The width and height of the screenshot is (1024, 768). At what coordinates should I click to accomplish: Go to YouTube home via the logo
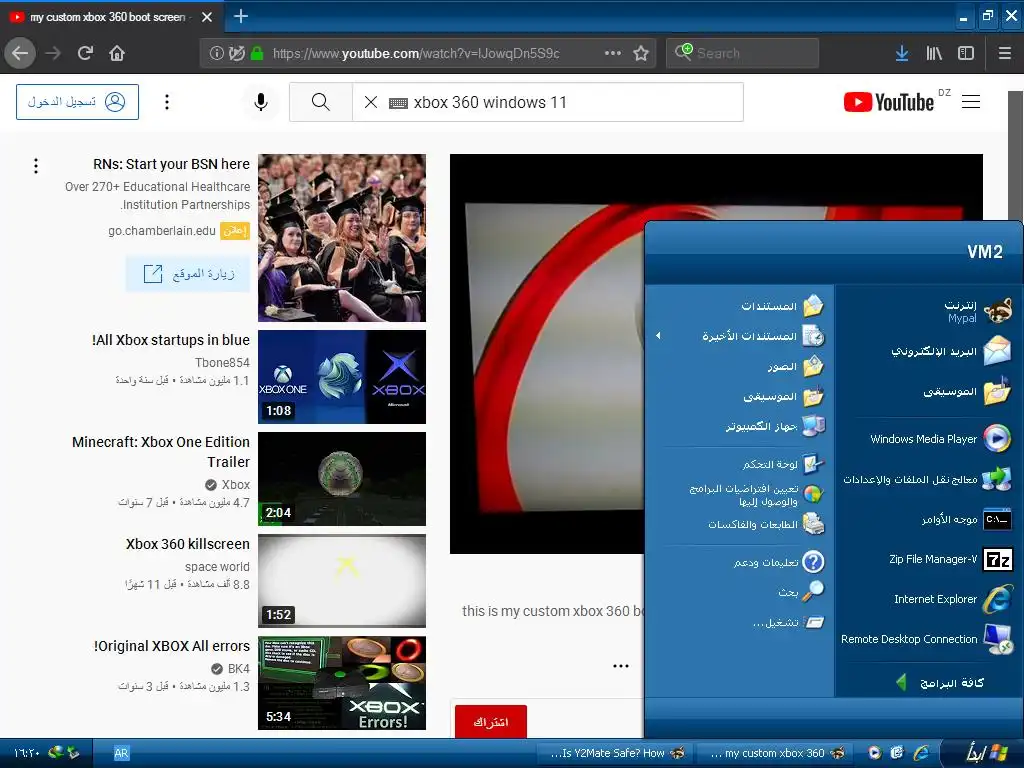pos(889,103)
